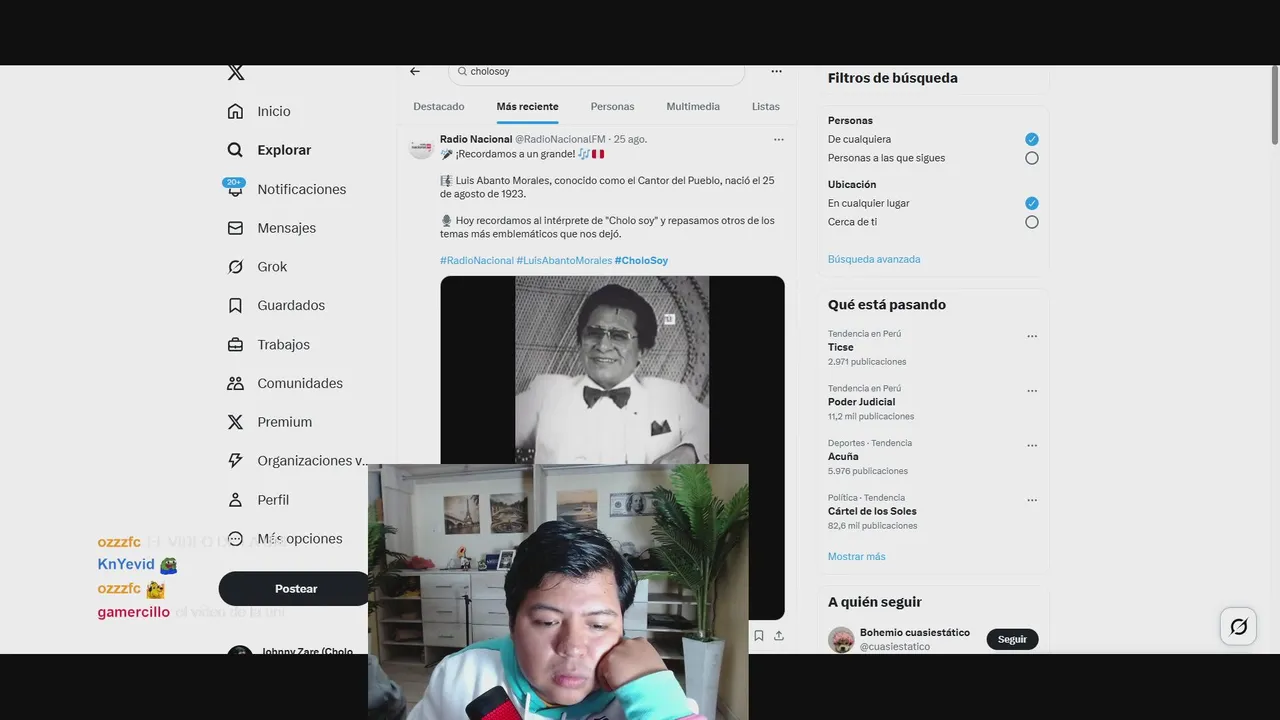Select De cualquiera people filter
The image size is (1280, 720).
click(x=1032, y=139)
